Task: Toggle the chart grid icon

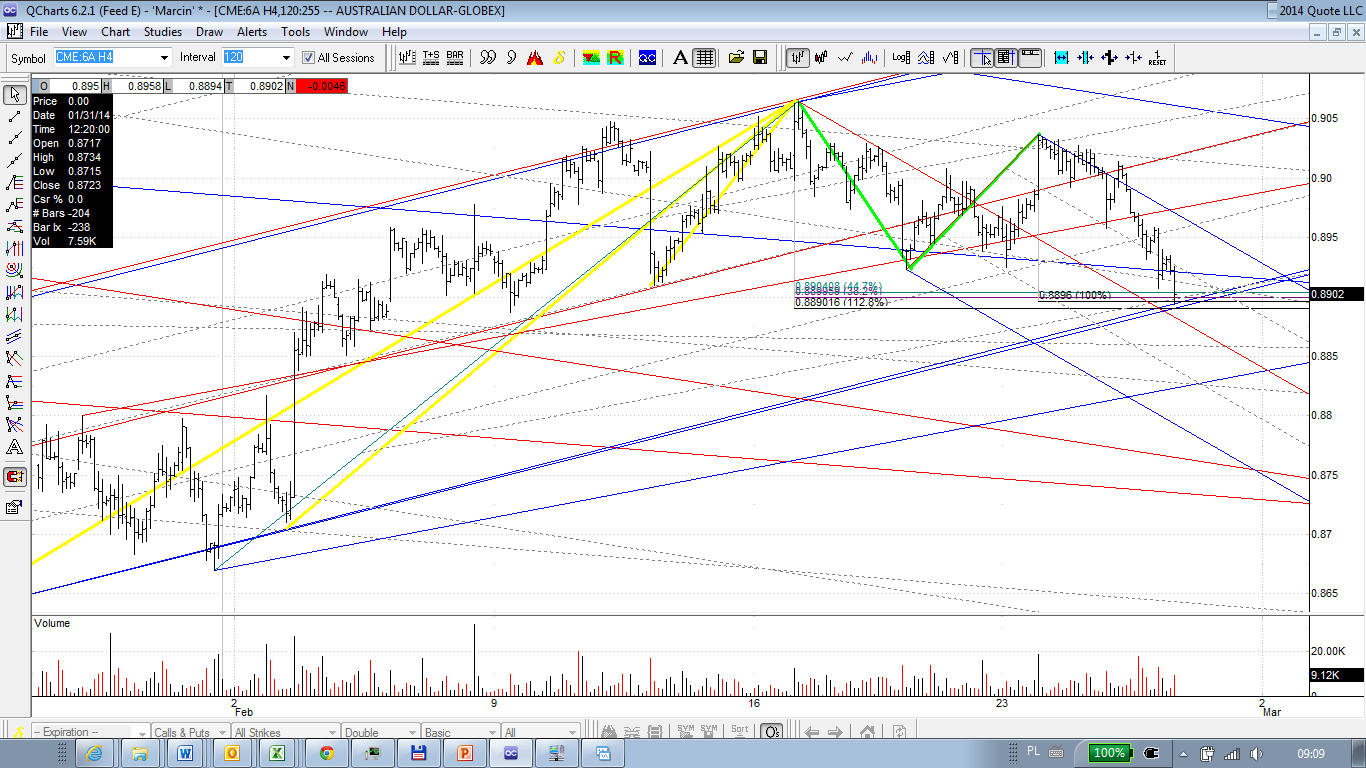Action: [704, 57]
